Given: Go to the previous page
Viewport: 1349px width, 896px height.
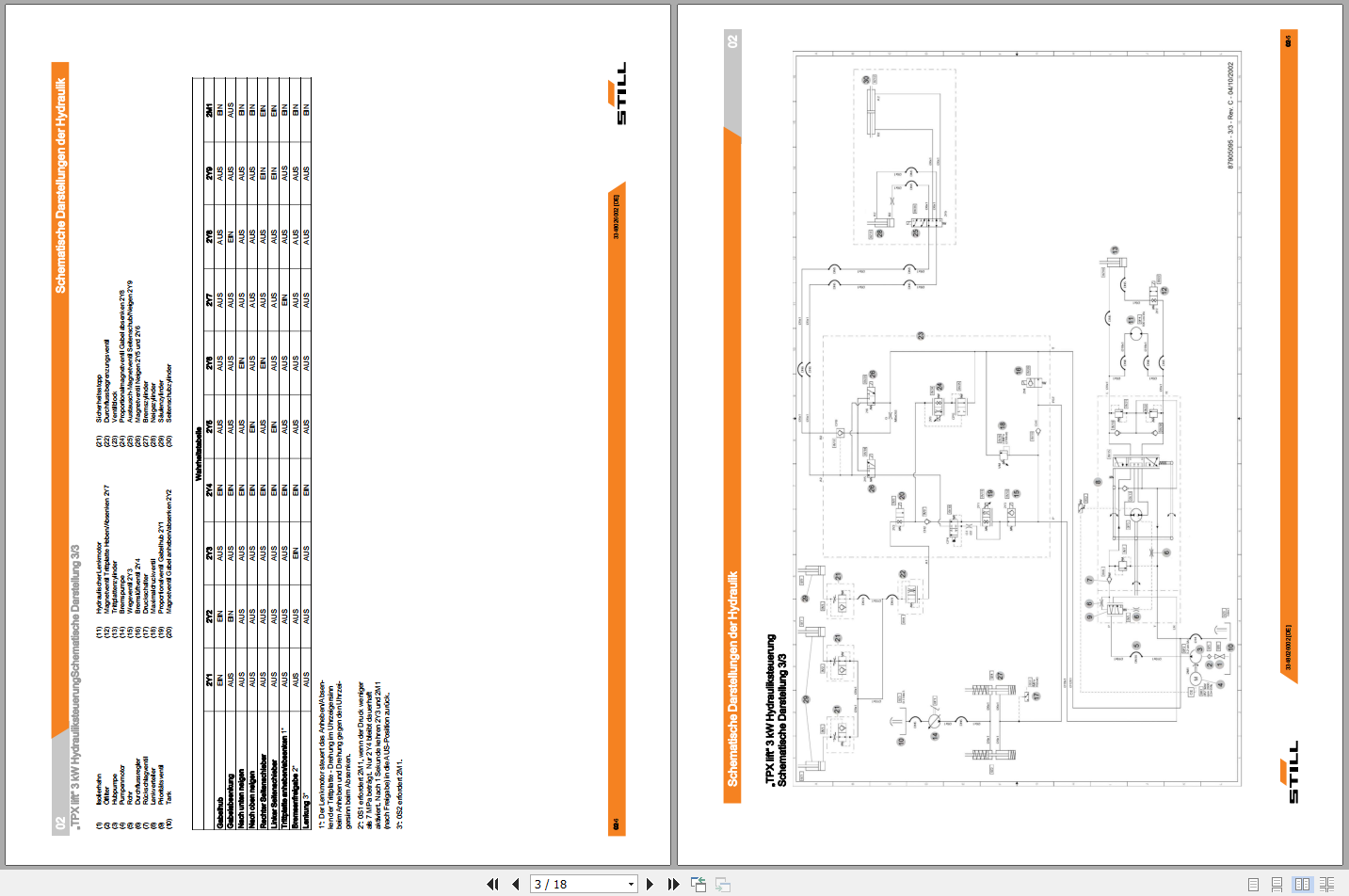Looking at the screenshot, I should 515,884.
